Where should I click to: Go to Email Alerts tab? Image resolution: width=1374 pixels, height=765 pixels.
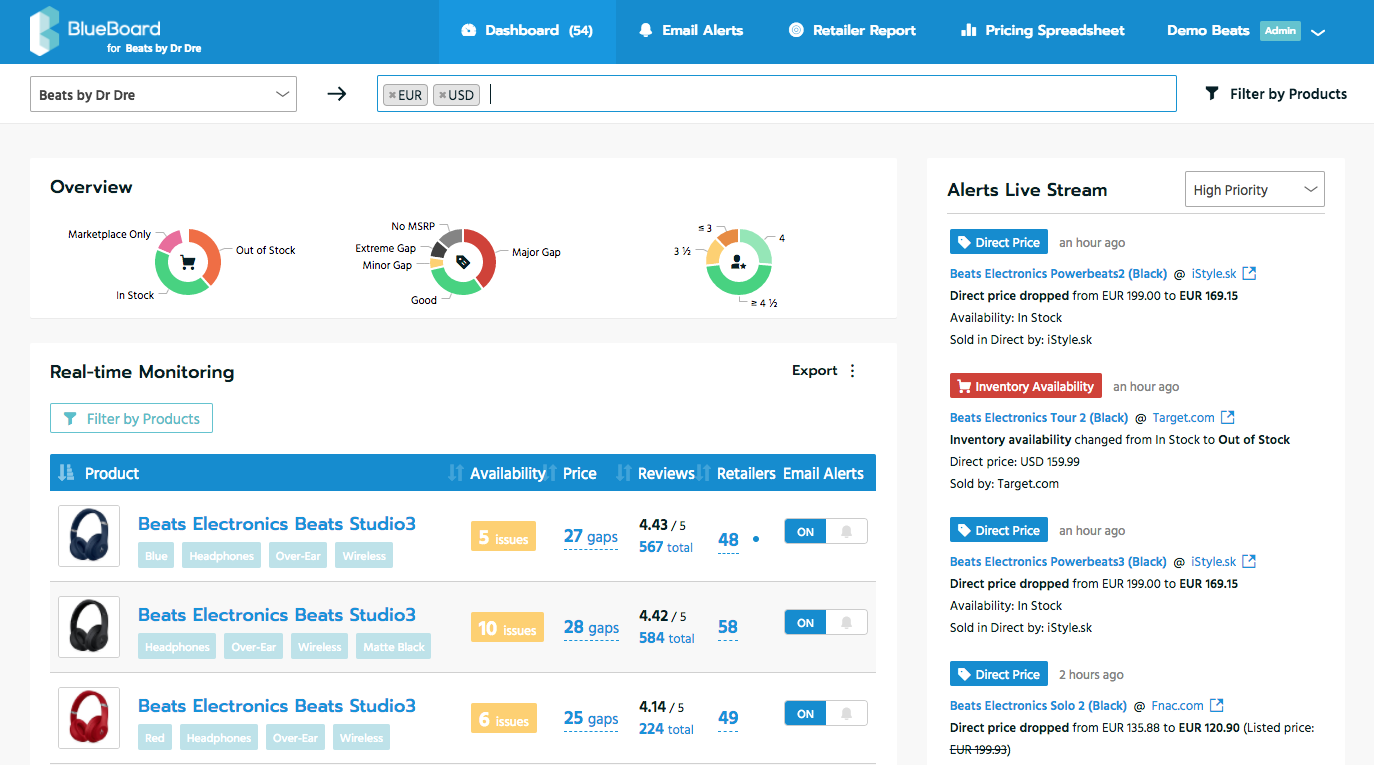(691, 31)
